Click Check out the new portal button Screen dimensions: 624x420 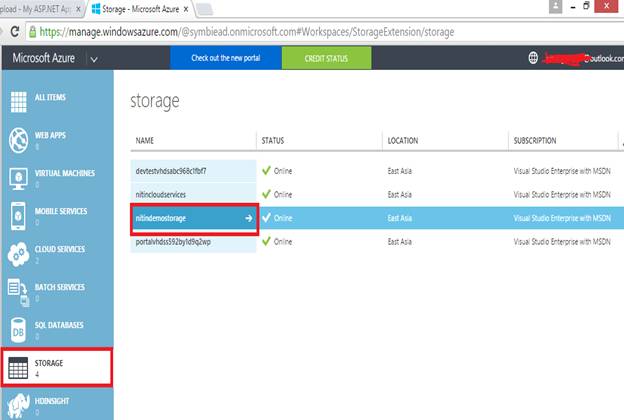tap(226, 58)
